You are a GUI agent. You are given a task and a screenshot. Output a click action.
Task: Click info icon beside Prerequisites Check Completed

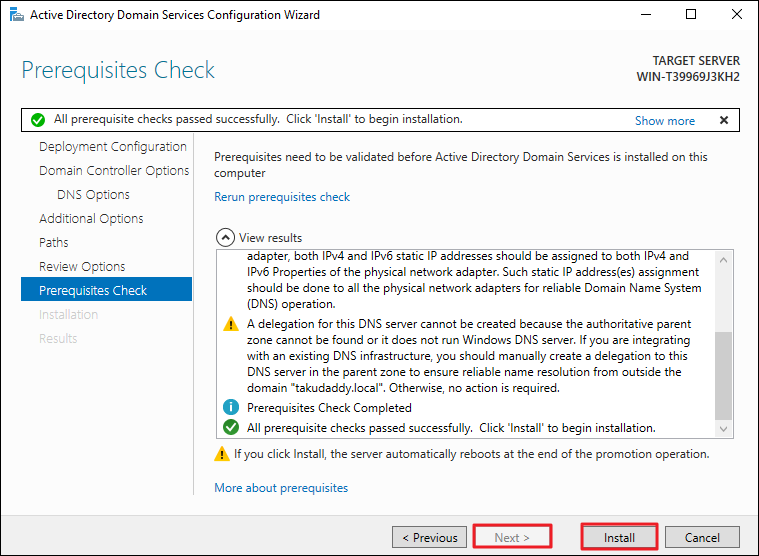click(x=231, y=407)
